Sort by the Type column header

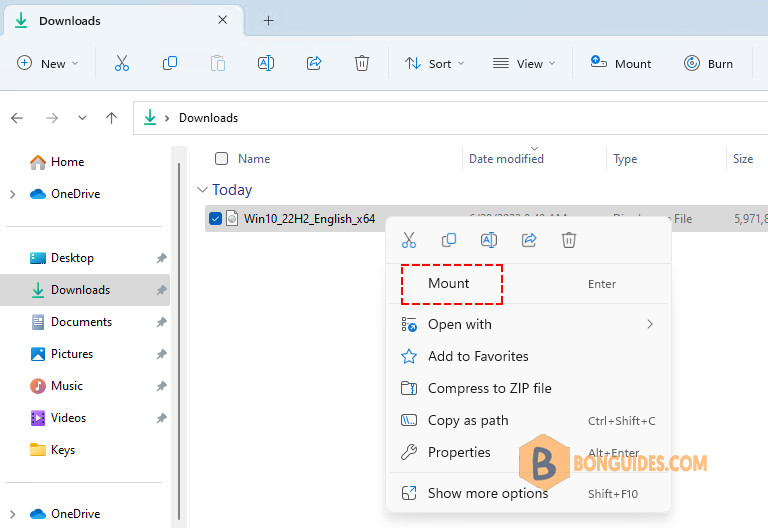click(625, 159)
